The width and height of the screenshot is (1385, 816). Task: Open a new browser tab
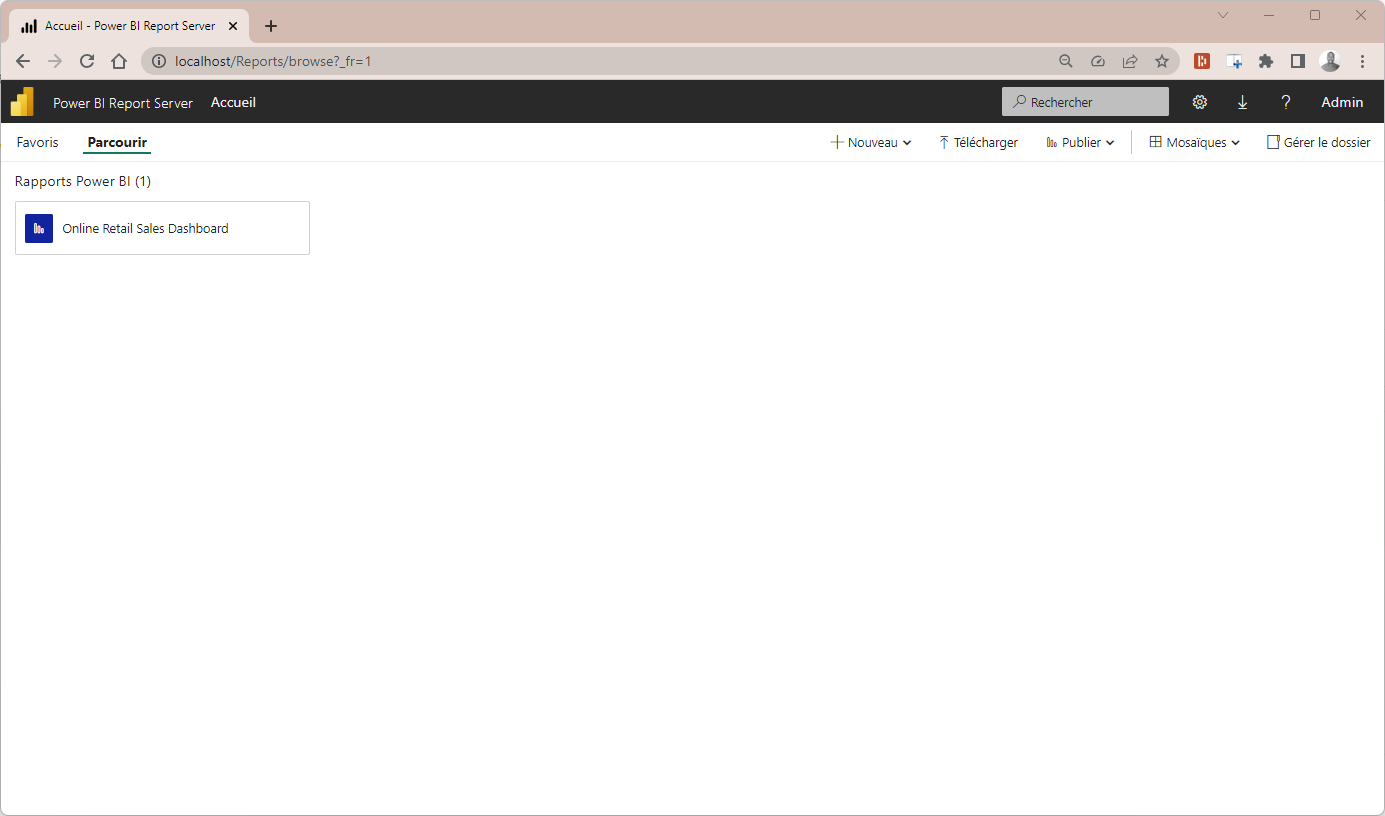click(271, 26)
